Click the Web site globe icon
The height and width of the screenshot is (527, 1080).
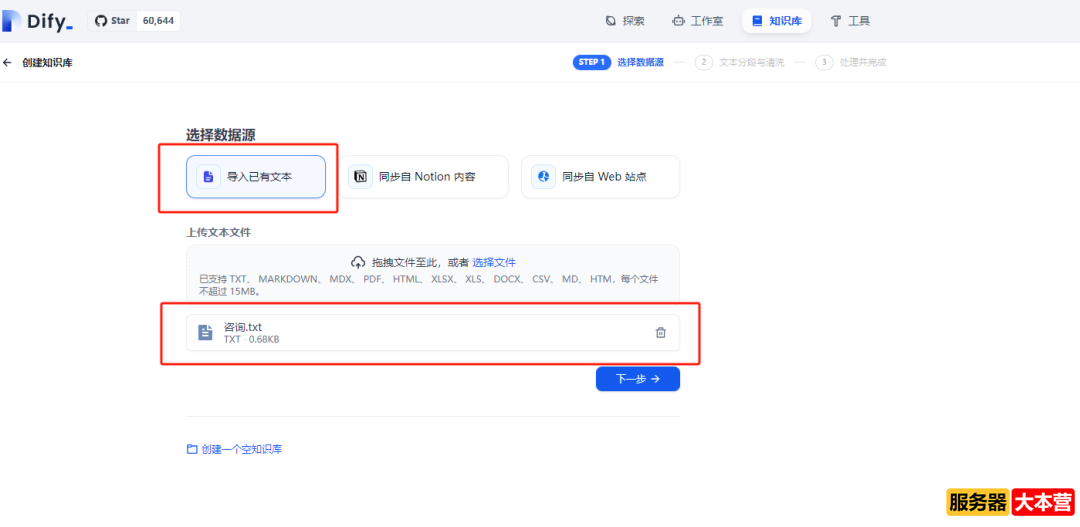pos(544,177)
